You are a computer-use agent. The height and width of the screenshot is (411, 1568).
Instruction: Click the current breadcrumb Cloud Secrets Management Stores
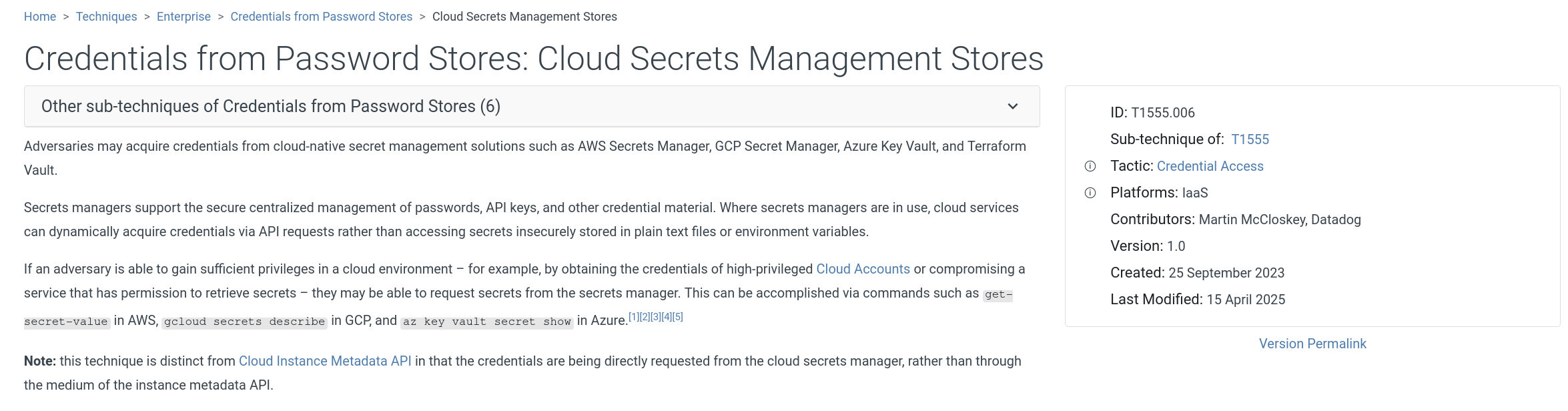click(x=524, y=17)
